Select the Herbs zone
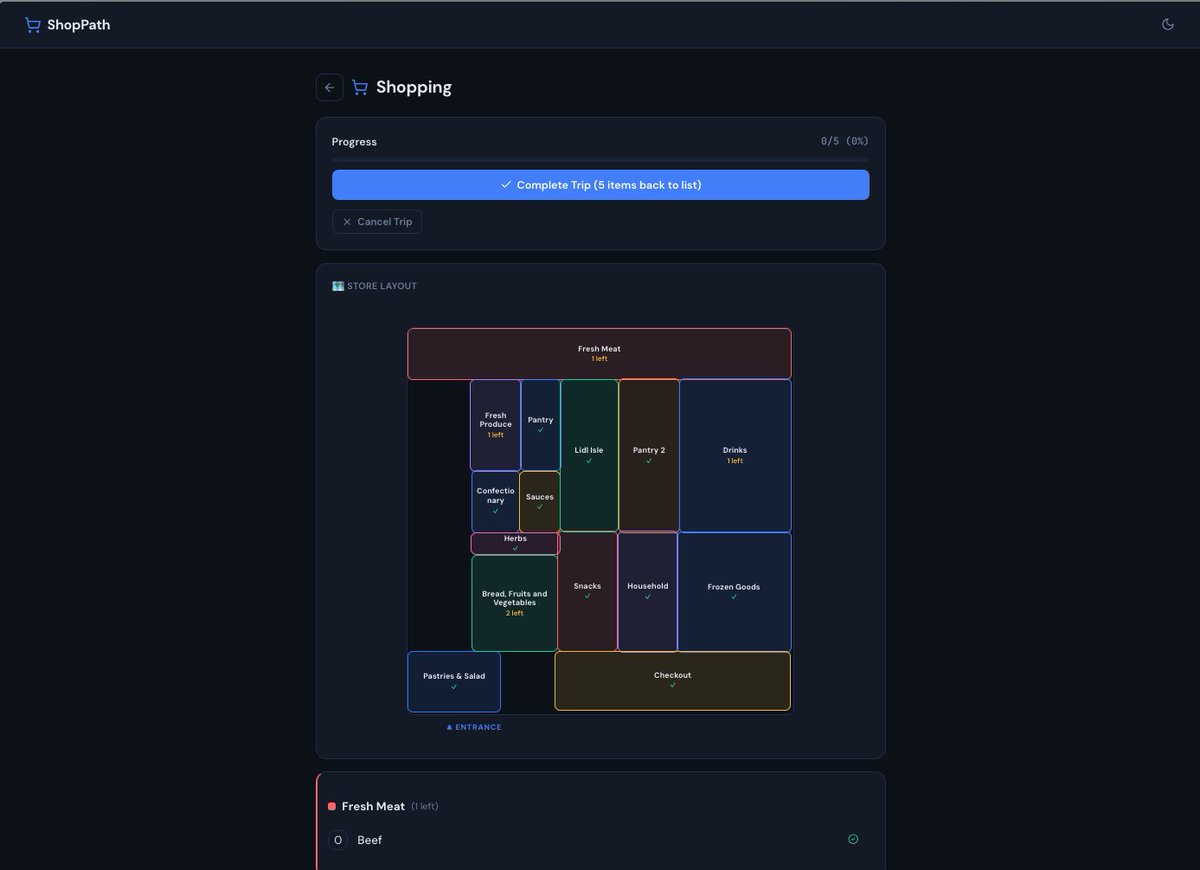The height and width of the screenshot is (870, 1200). point(515,543)
